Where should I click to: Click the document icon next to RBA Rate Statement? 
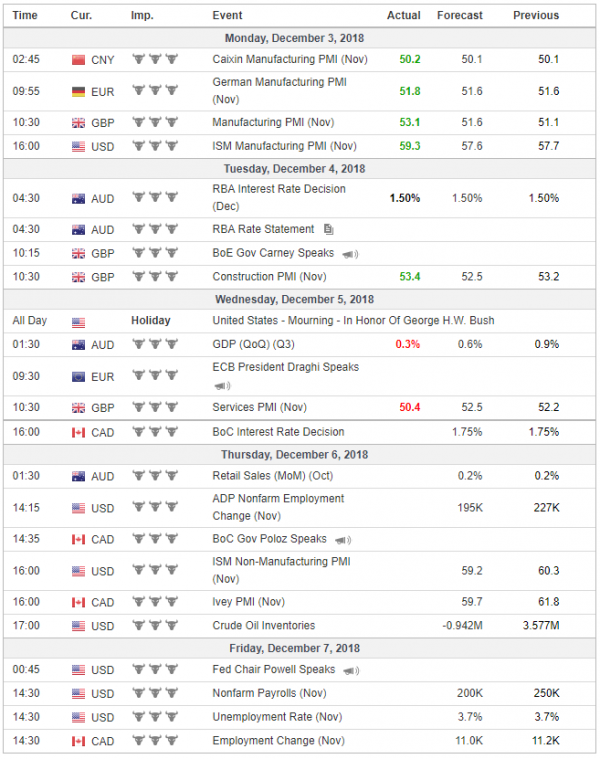[x=329, y=229]
